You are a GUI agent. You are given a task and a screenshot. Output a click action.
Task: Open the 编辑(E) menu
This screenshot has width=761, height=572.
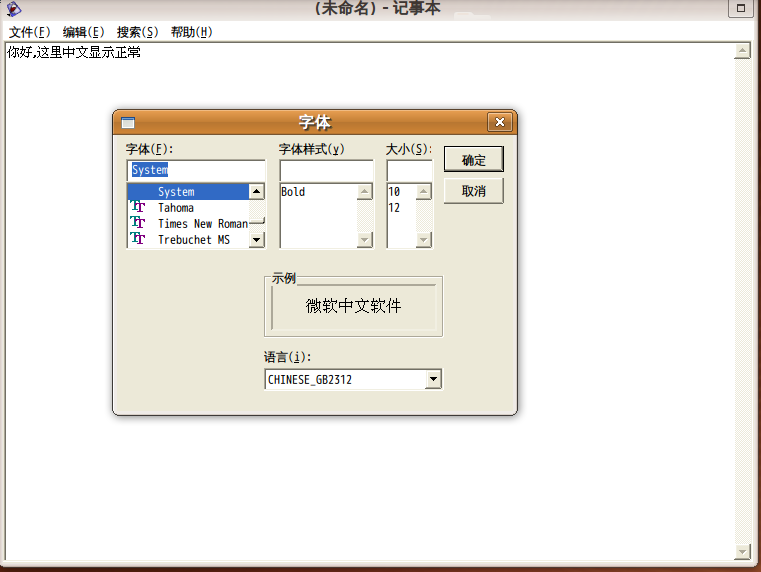coord(83,32)
